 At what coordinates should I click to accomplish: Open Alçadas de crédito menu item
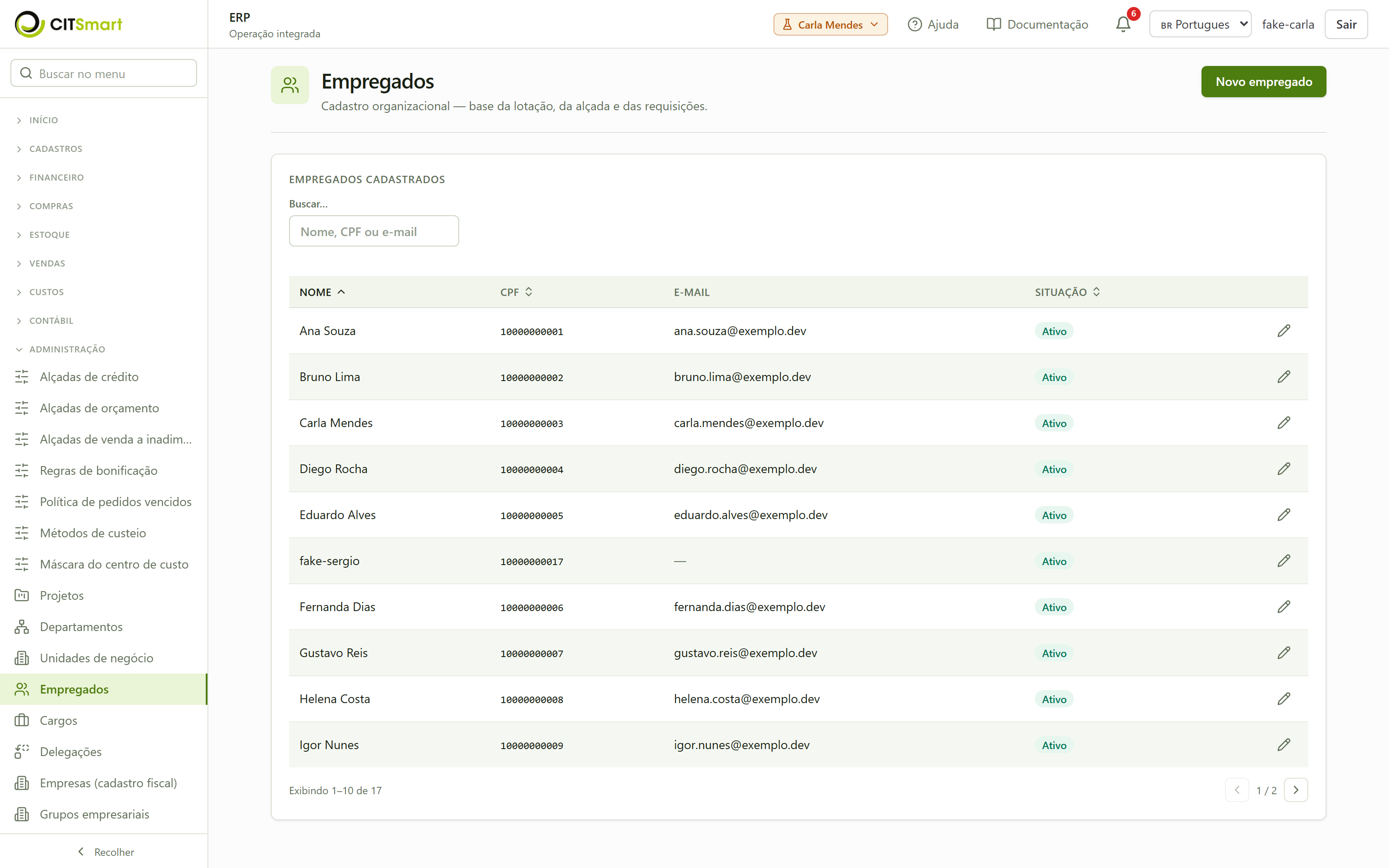point(103,377)
